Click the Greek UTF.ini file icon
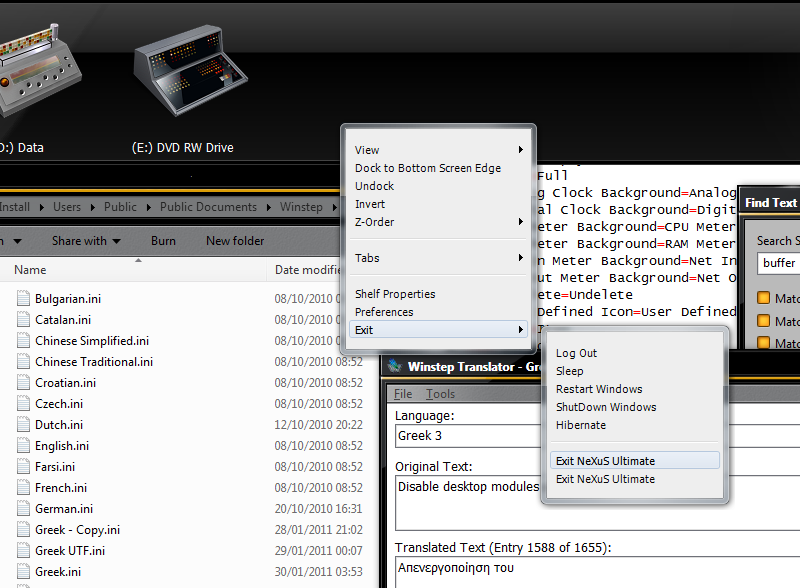The height and width of the screenshot is (588, 800). (23, 551)
